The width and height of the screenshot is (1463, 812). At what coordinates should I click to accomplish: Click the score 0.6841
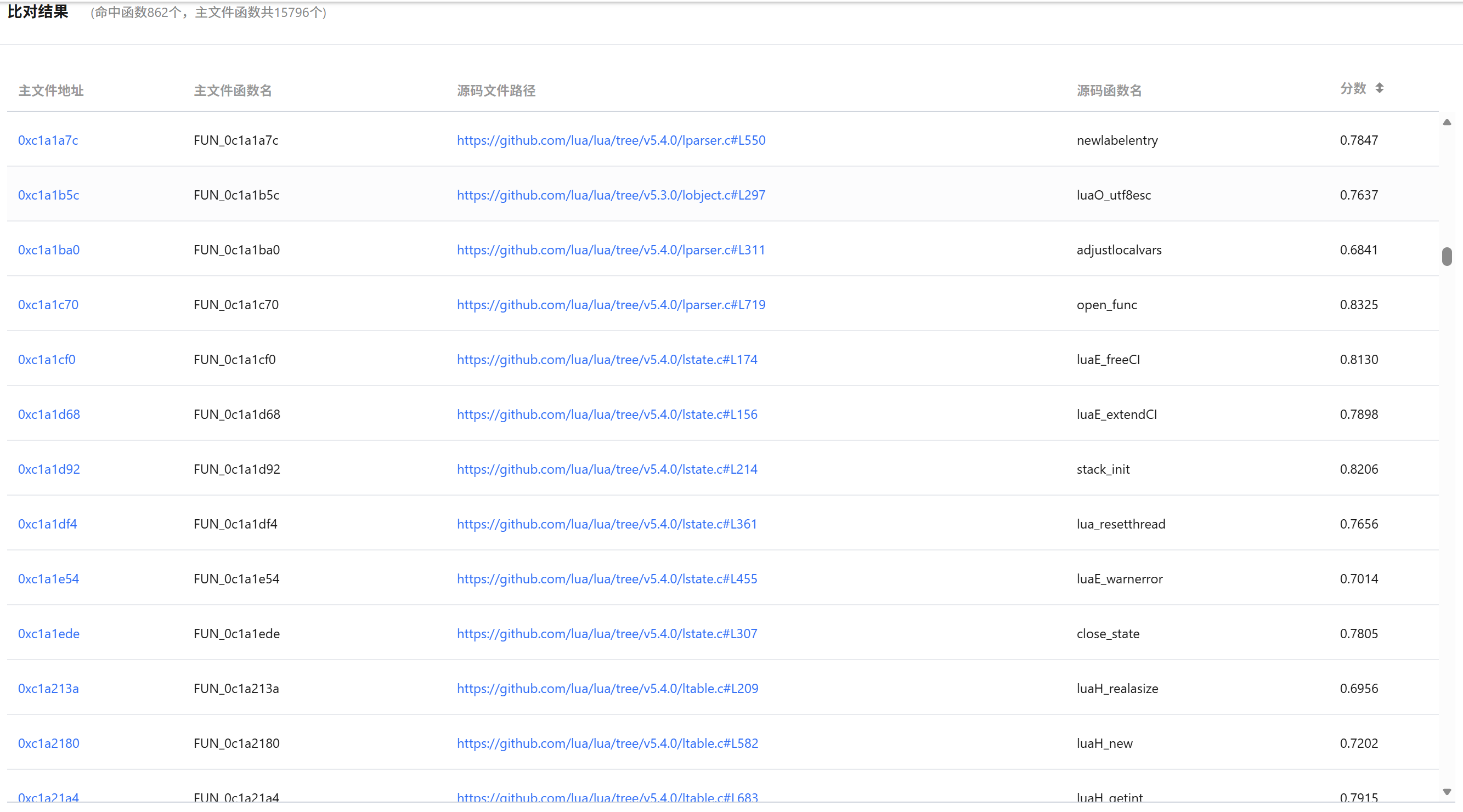click(x=1359, y=250)
